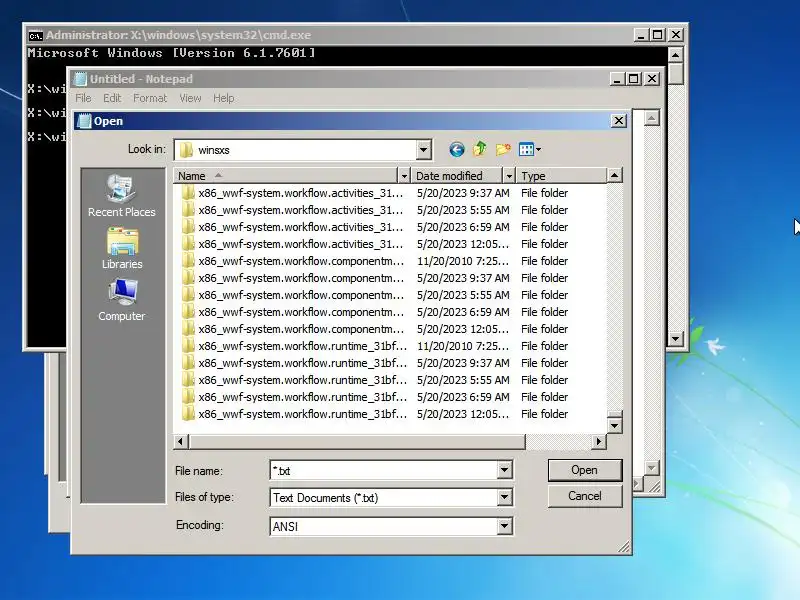Click cmd window's scroll up arrow
800x600 pixels.
(676, 55)
